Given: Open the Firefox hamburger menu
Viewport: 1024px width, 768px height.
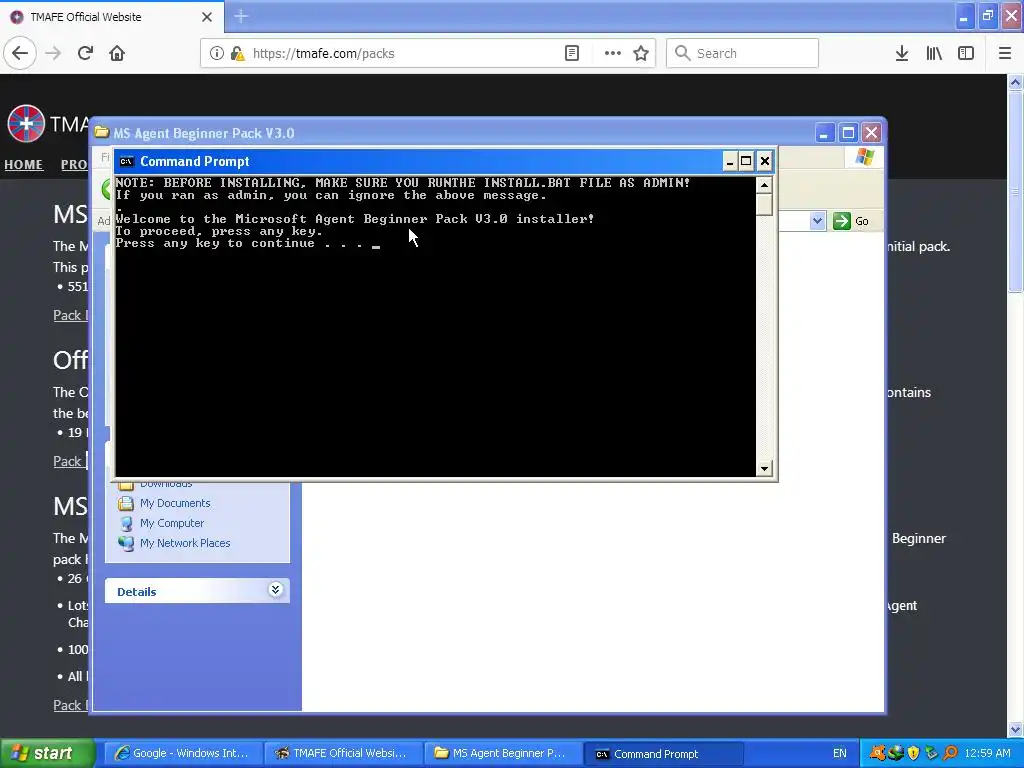Looking at the screenshot, I should (1005, 53).
